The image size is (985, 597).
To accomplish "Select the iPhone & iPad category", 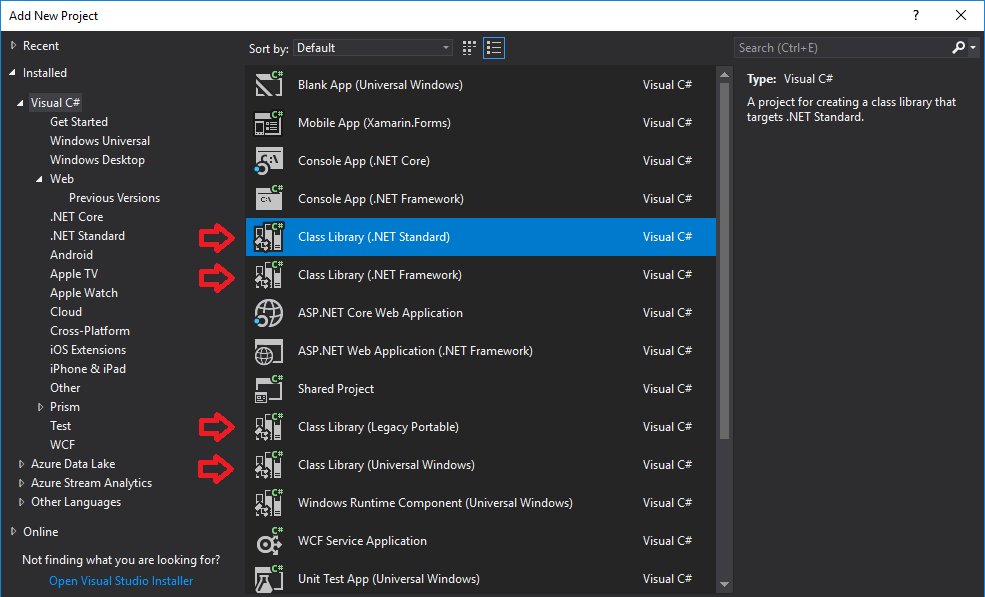I will [88, 369].
